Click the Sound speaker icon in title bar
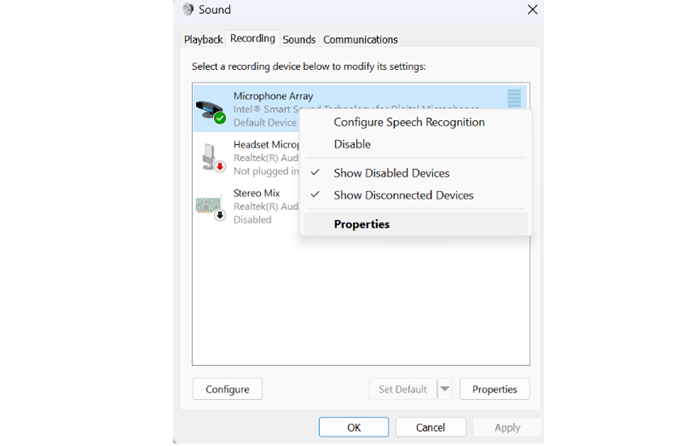The width and height of the screenshot is (700, 446). point(188,9)
